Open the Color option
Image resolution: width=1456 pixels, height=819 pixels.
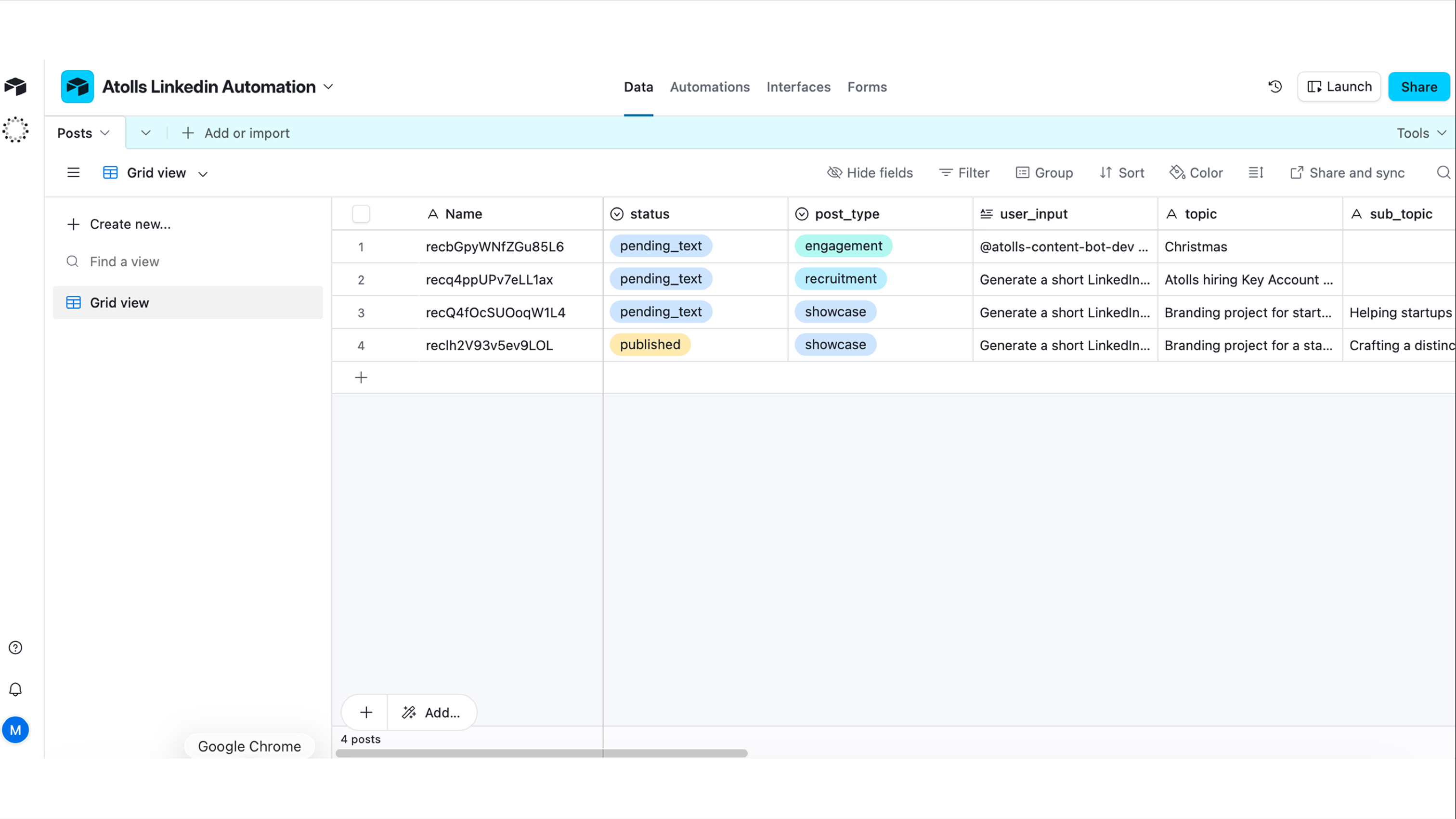point(1196,172)
